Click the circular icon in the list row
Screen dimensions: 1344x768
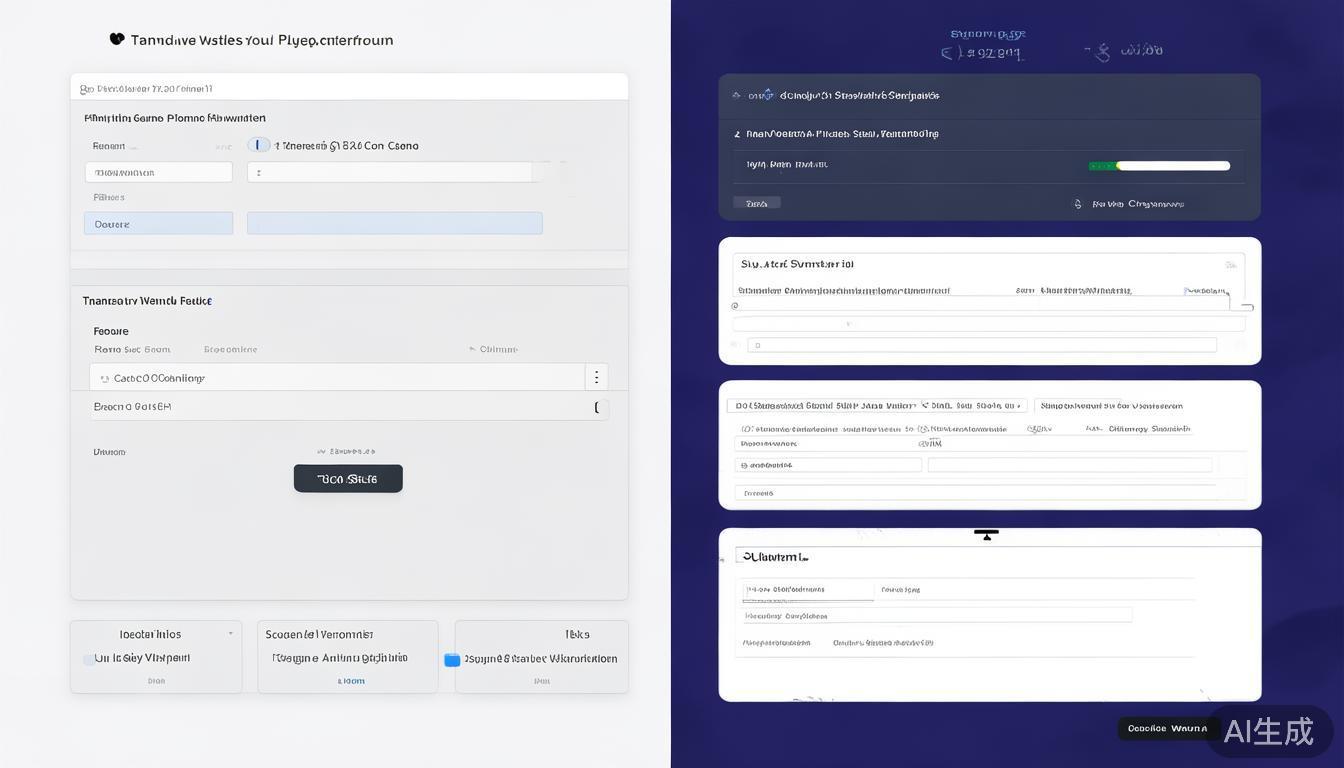[x=105, y=379]
